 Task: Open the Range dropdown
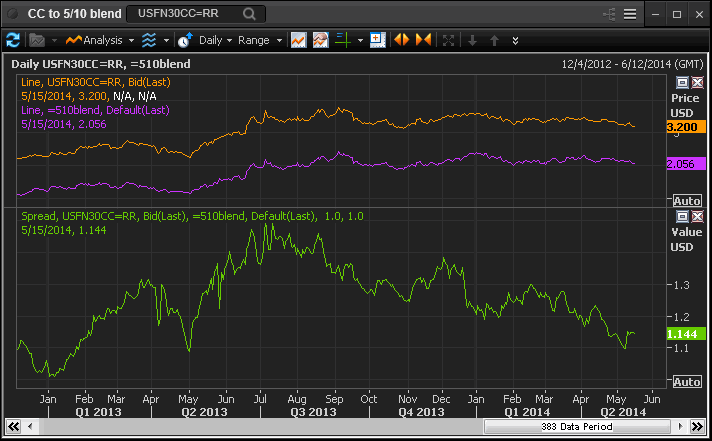point(258,40)
